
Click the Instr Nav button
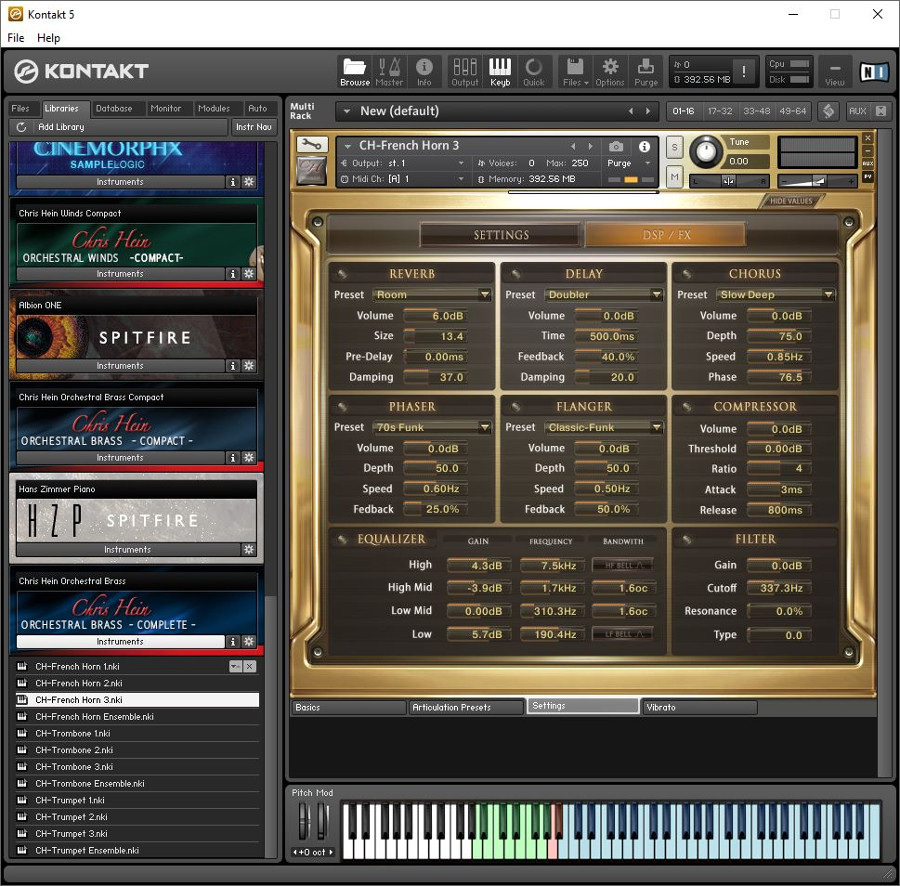pos(254,127)
